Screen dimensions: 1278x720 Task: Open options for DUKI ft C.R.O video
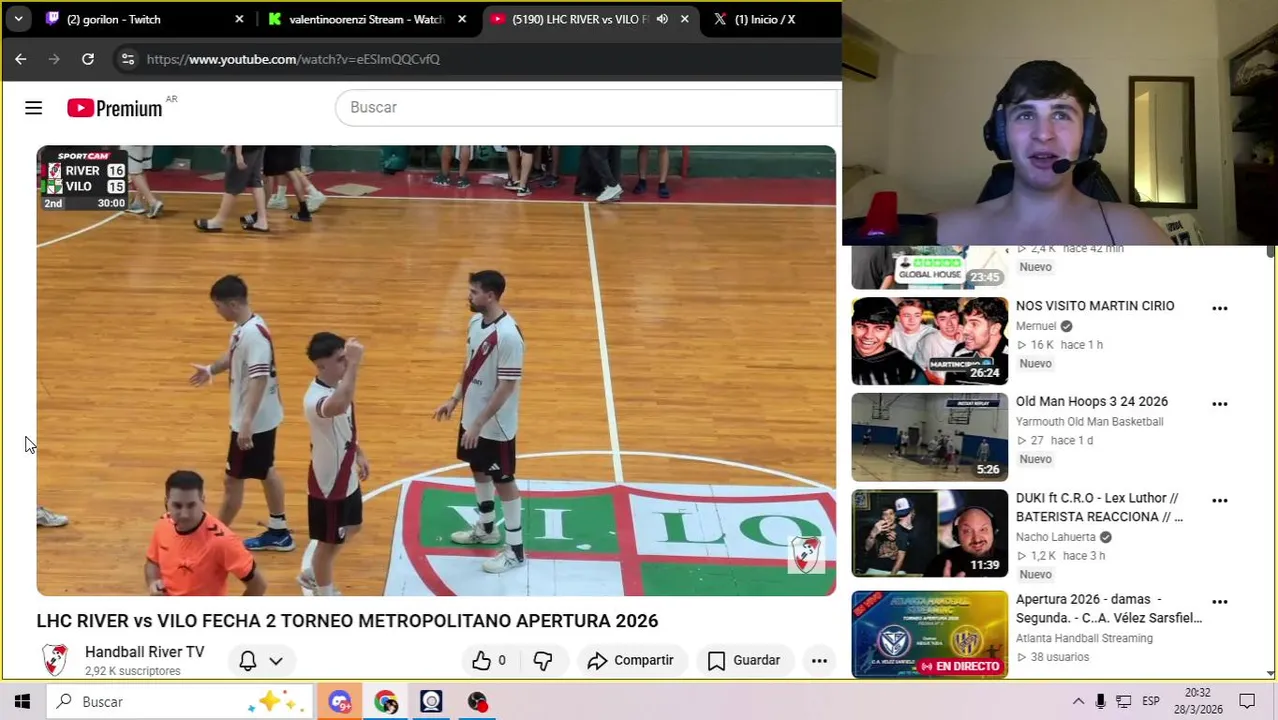click(1220, 500)
